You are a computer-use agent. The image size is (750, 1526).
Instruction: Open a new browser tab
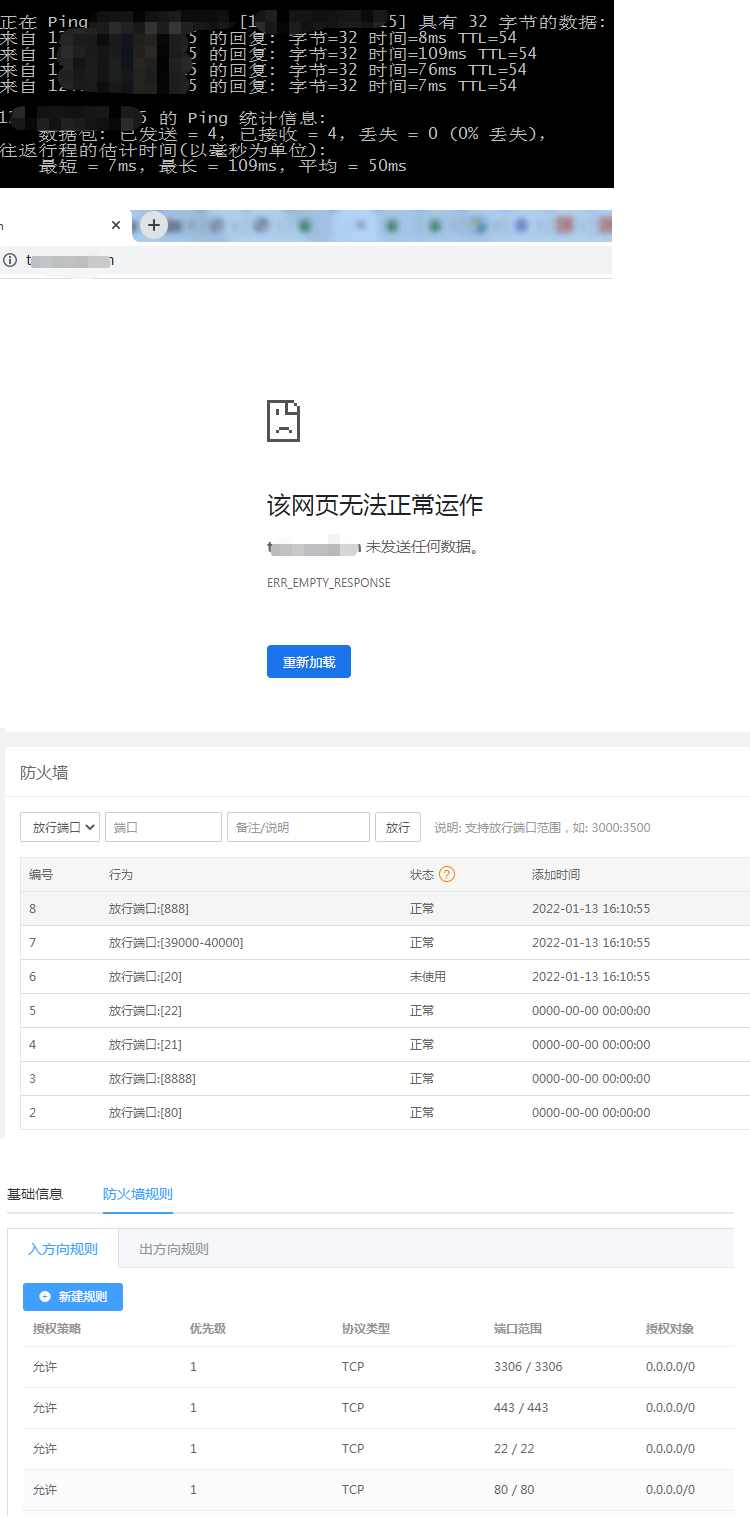point(154,225)
